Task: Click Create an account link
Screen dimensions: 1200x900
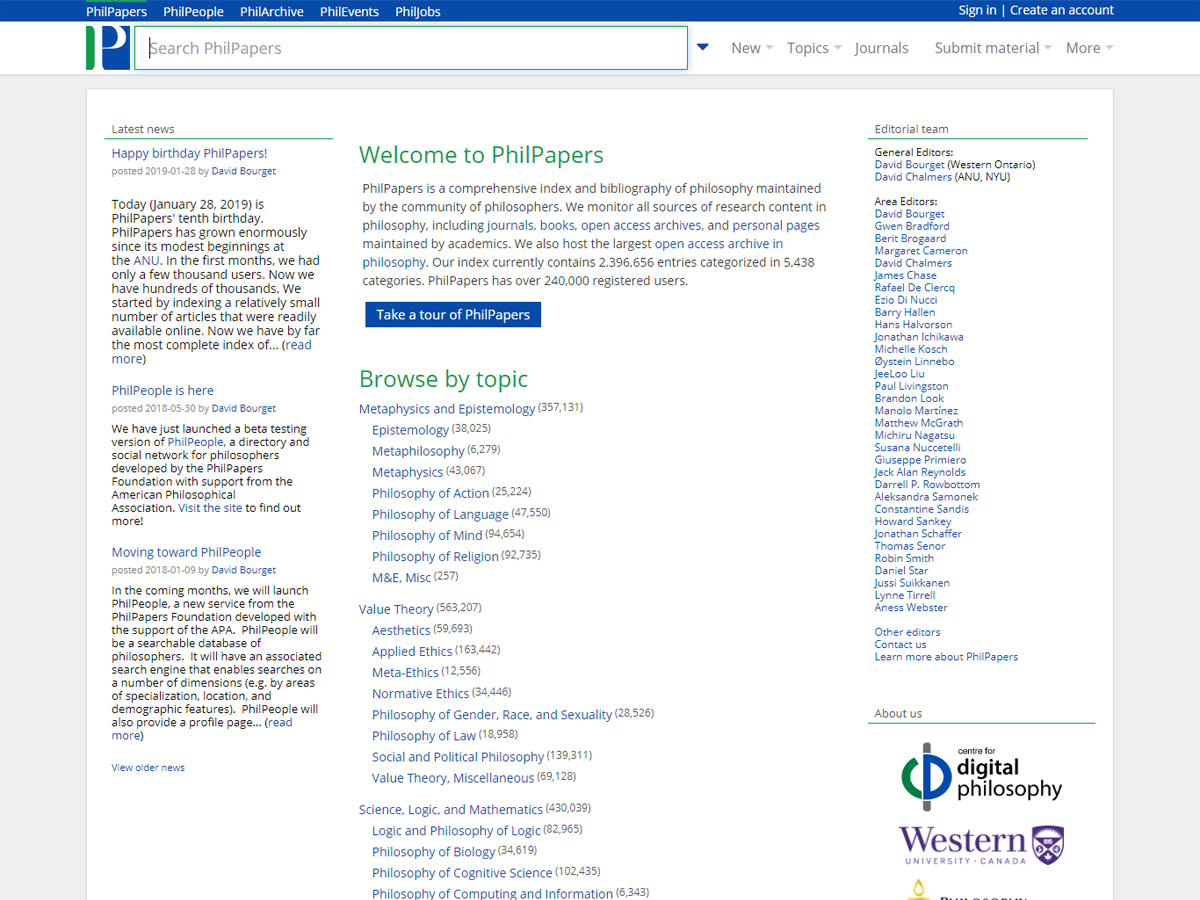Action: (x=1061, y=10)
